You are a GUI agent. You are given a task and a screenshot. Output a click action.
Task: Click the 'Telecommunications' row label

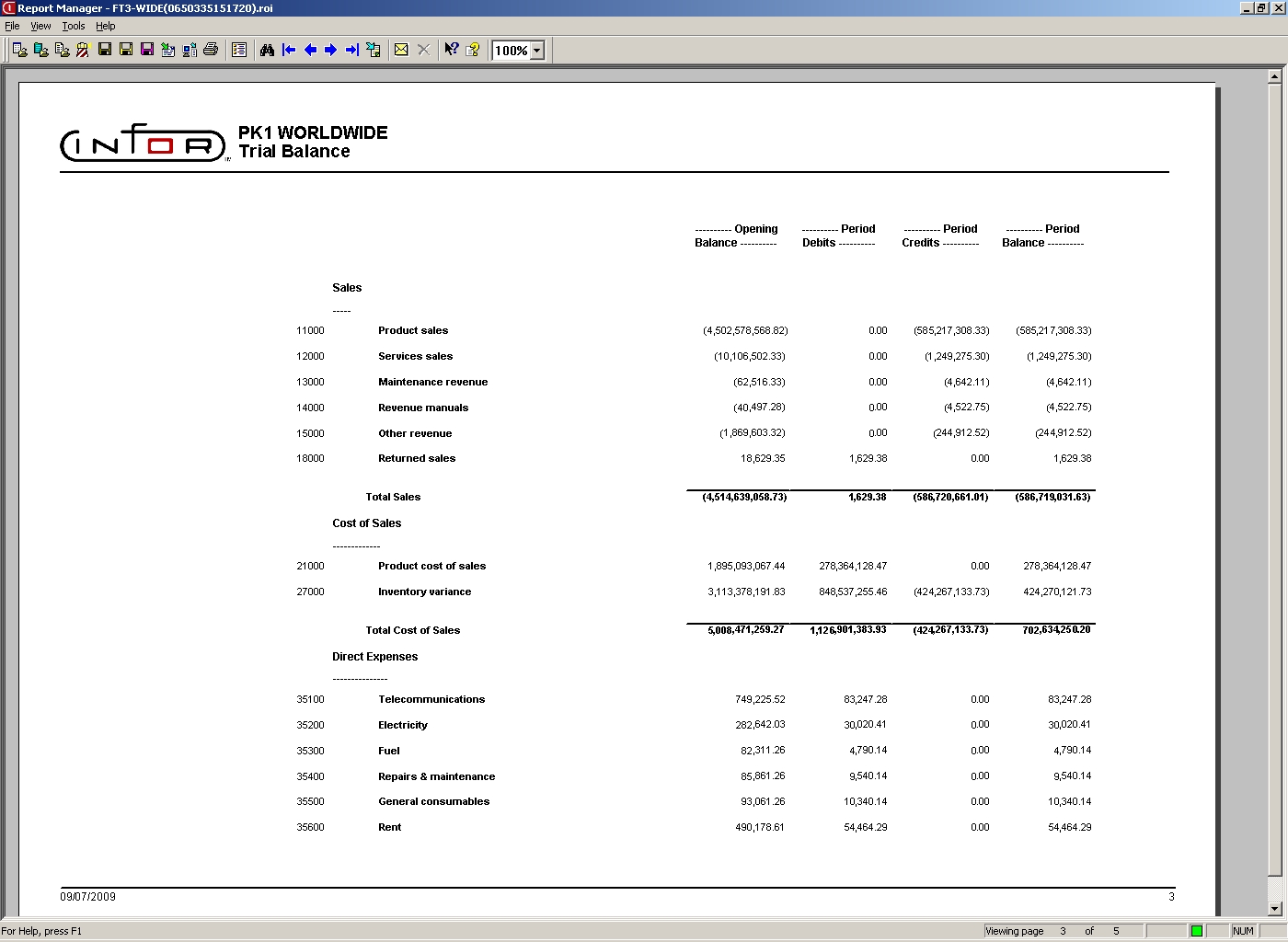click(431, 699)
